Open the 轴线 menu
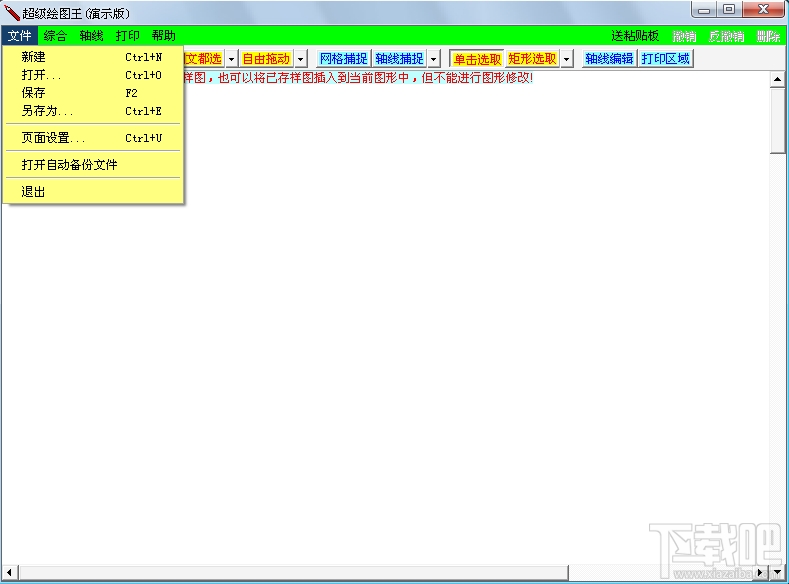789x584 pixels. [92, 36]
